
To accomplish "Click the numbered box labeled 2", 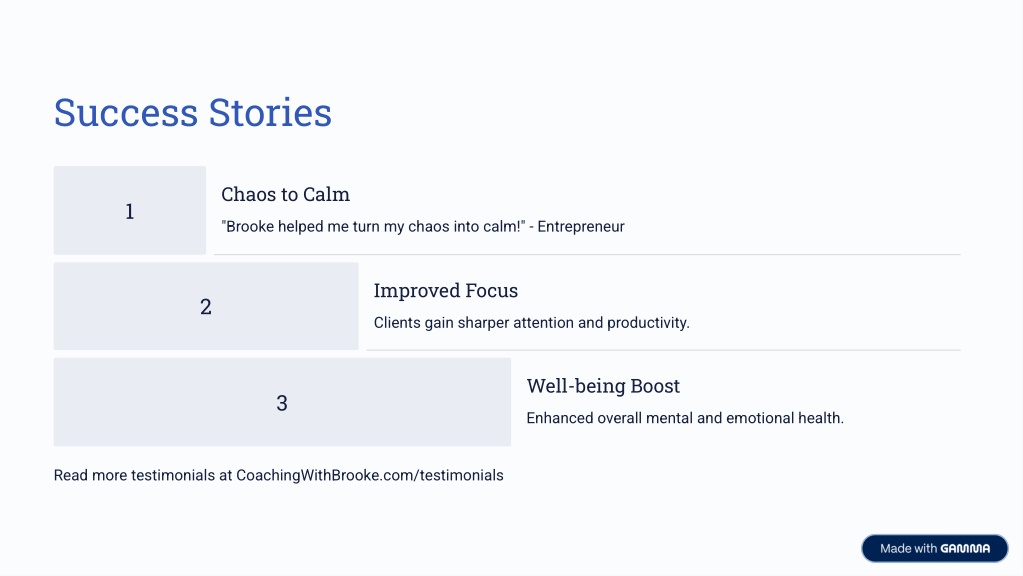I will coord(206,306).
